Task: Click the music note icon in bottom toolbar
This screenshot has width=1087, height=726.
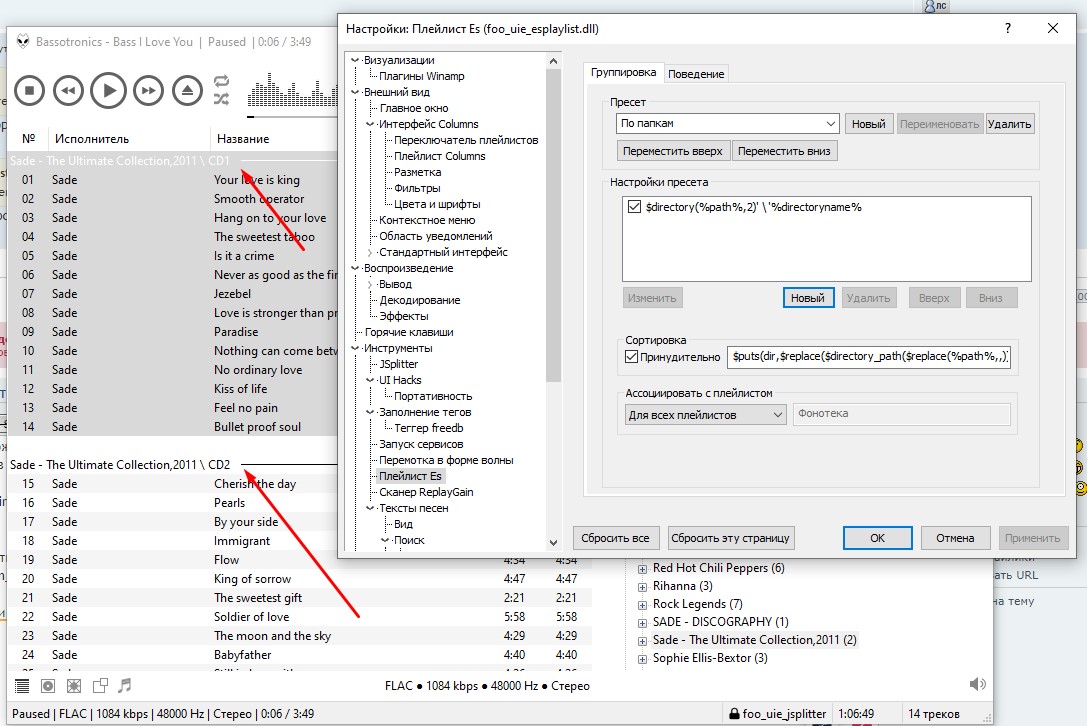Action: point(125,686)
